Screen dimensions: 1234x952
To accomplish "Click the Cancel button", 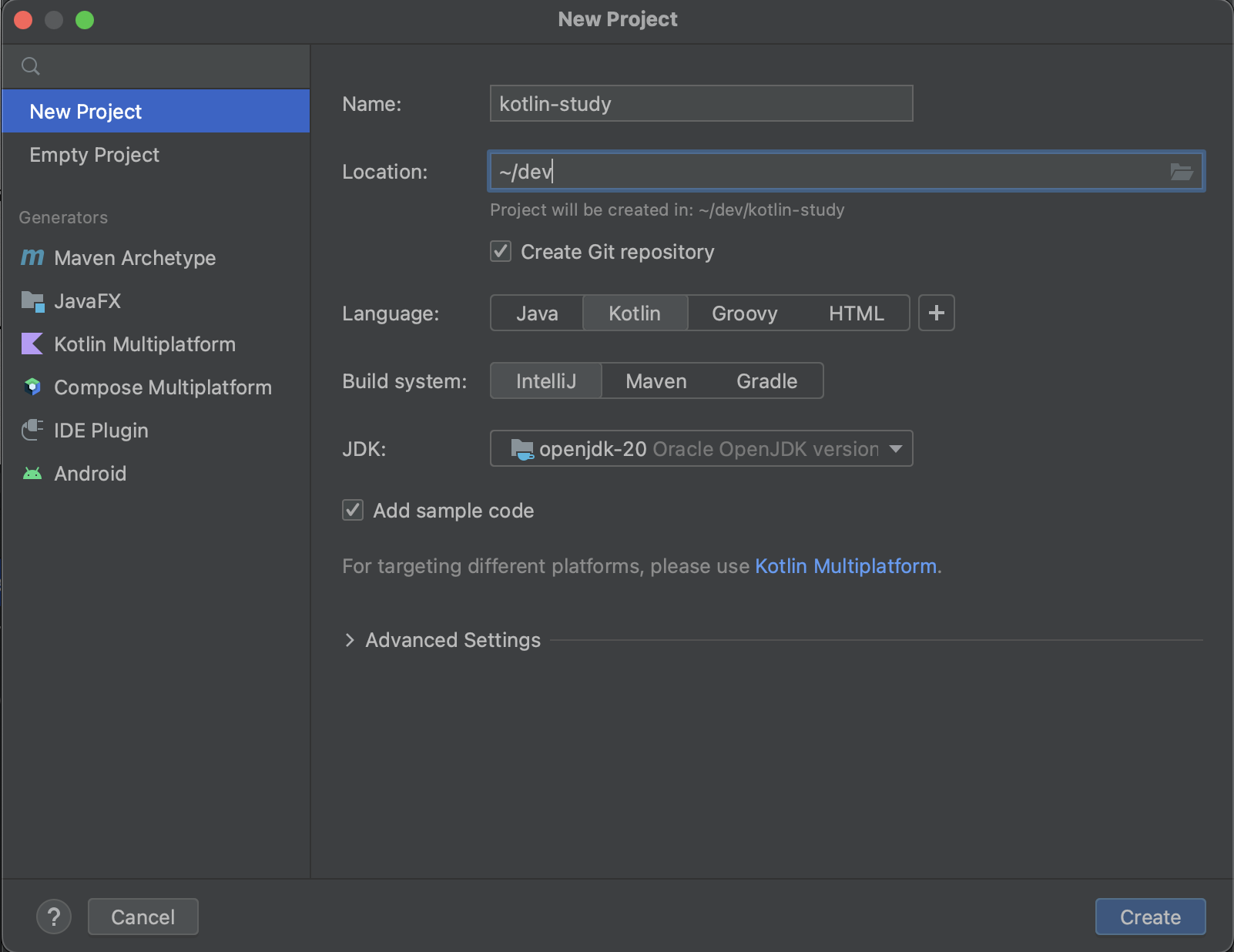I will (x=143, y=917).
